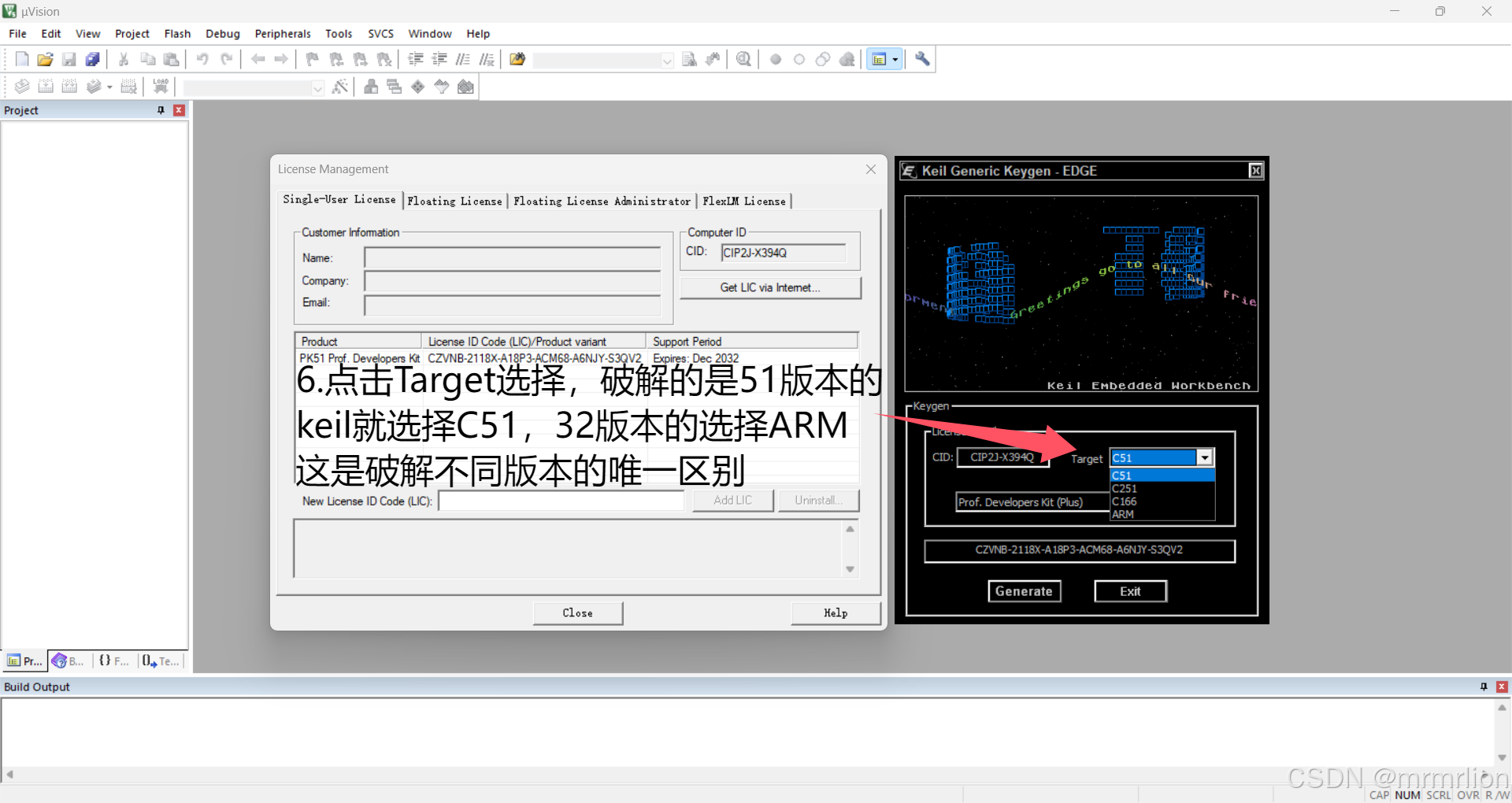Viewport: 1512px width, 803px height.
Task: Click the Uninstall button
Action: tap(818, 501)
